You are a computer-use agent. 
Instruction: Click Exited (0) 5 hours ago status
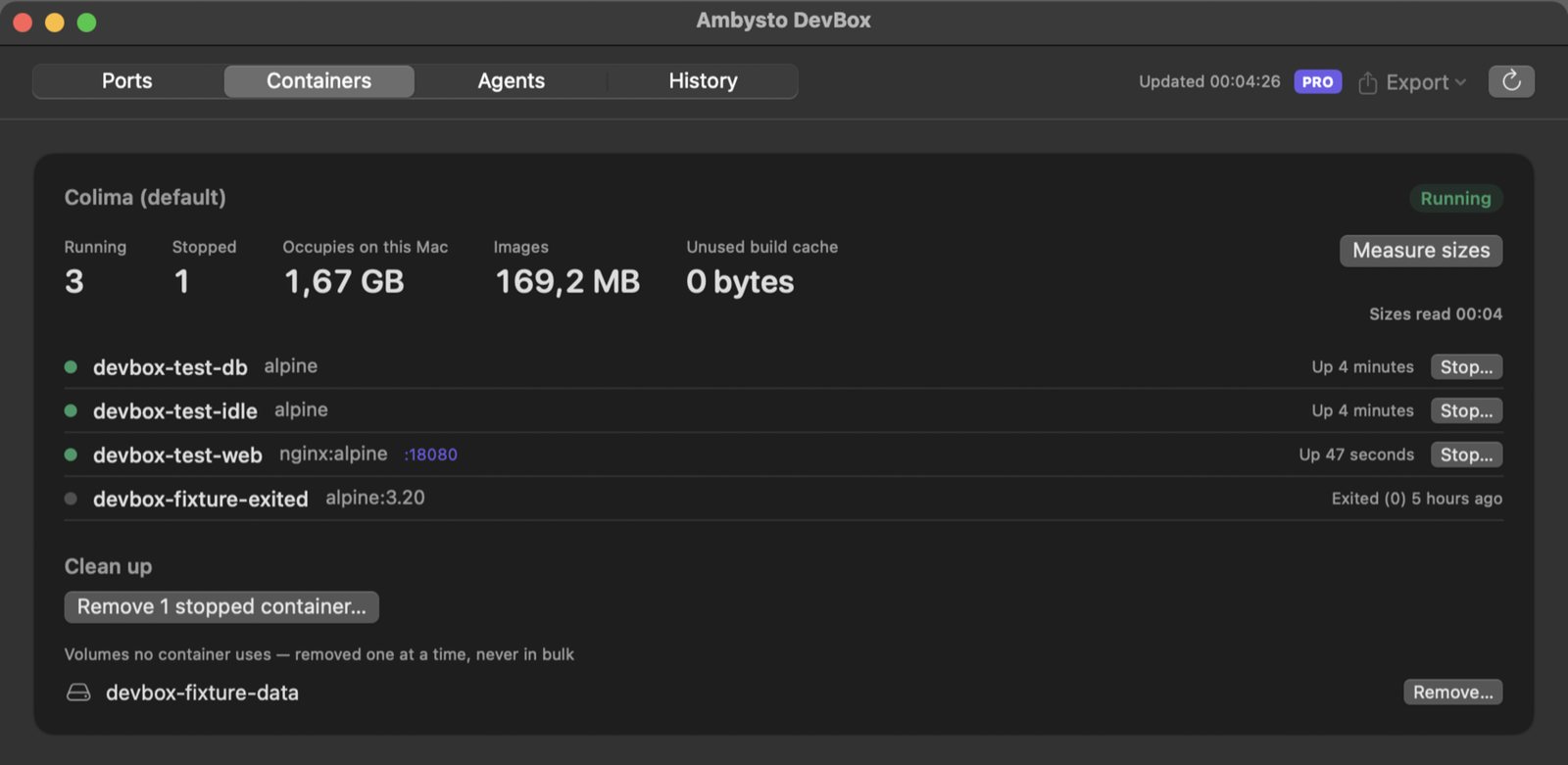(1416, 499)
